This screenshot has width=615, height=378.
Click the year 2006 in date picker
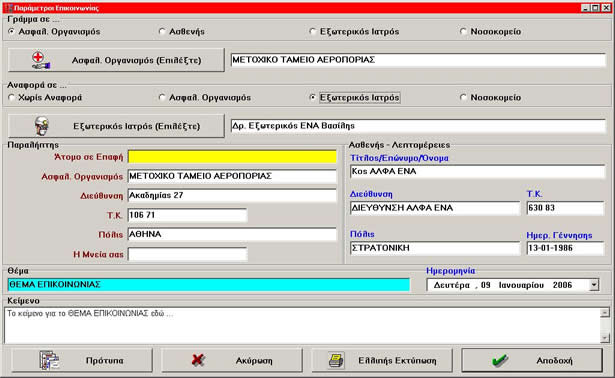562,285
